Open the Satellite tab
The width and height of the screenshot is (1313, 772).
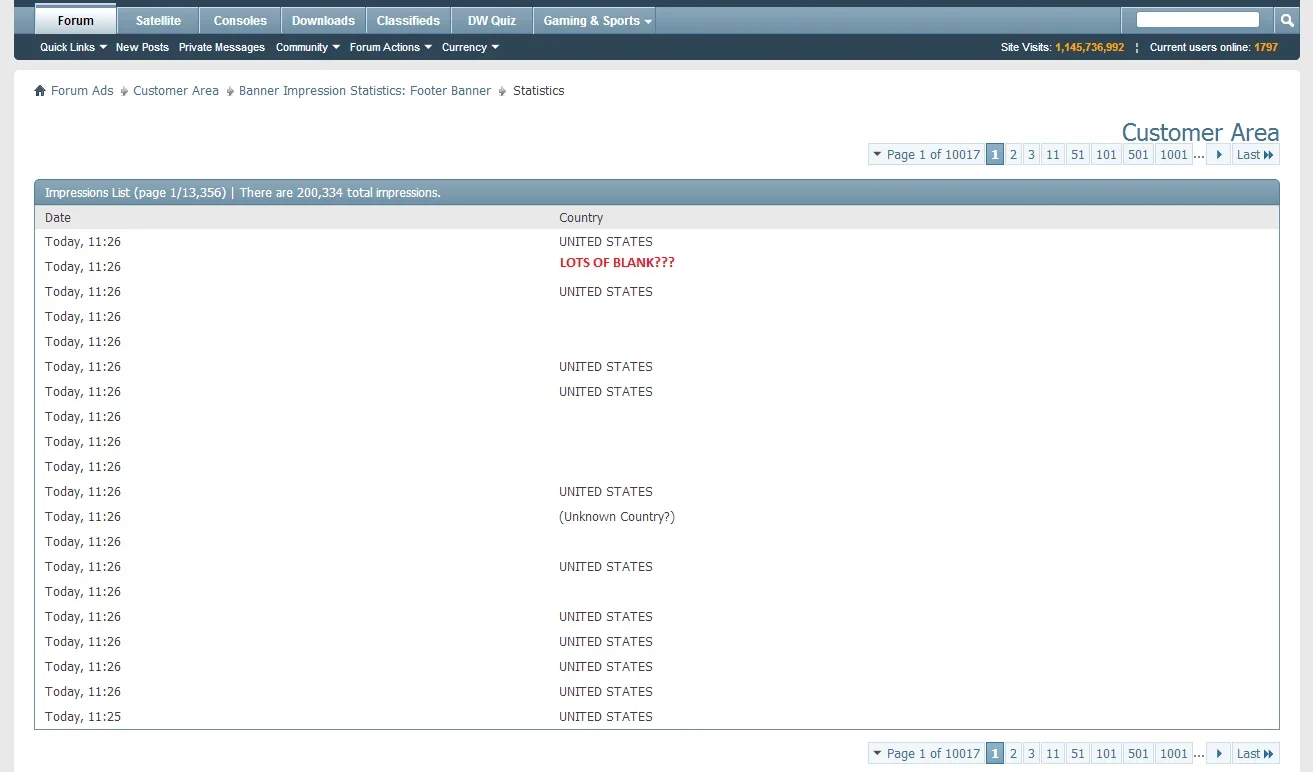point(158,20)
